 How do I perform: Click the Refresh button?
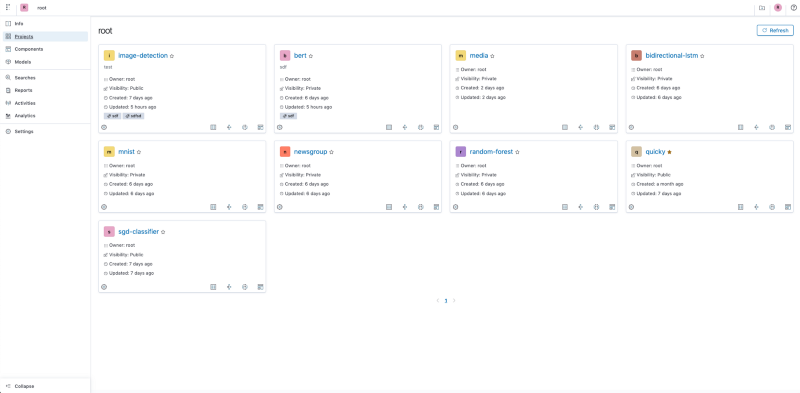tap(775, 31)
